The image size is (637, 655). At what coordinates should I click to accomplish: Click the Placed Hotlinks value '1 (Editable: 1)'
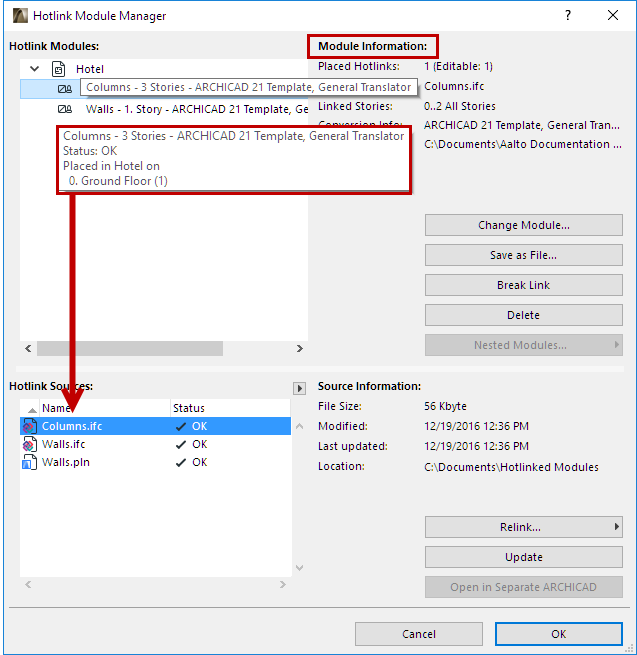pyautogui.click(x=458, y=66)
